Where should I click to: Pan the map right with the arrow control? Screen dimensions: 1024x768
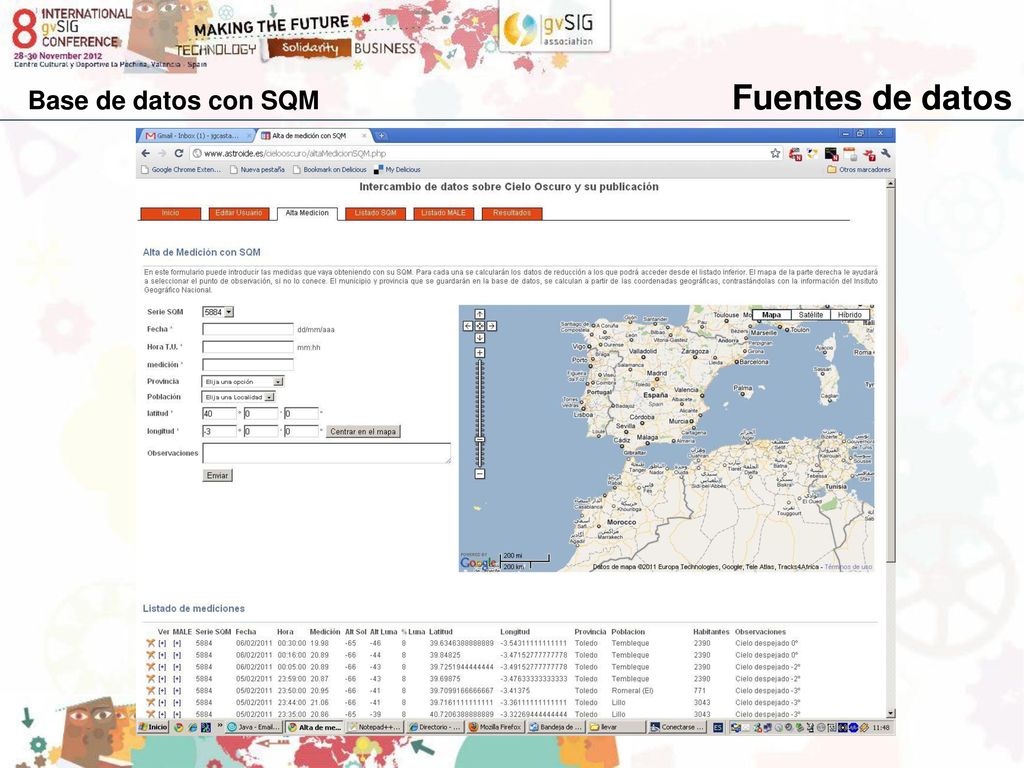point(491,326)
